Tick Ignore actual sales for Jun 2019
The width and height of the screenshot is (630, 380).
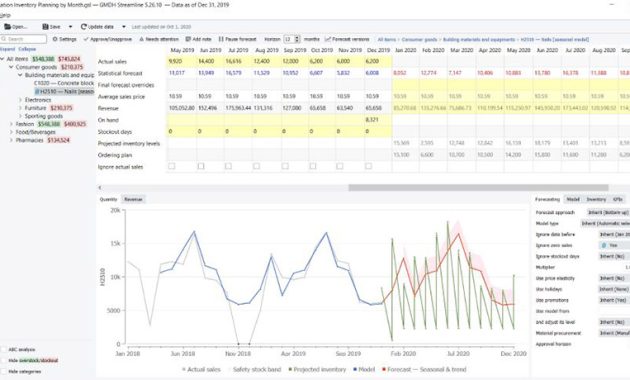point(200,166)
